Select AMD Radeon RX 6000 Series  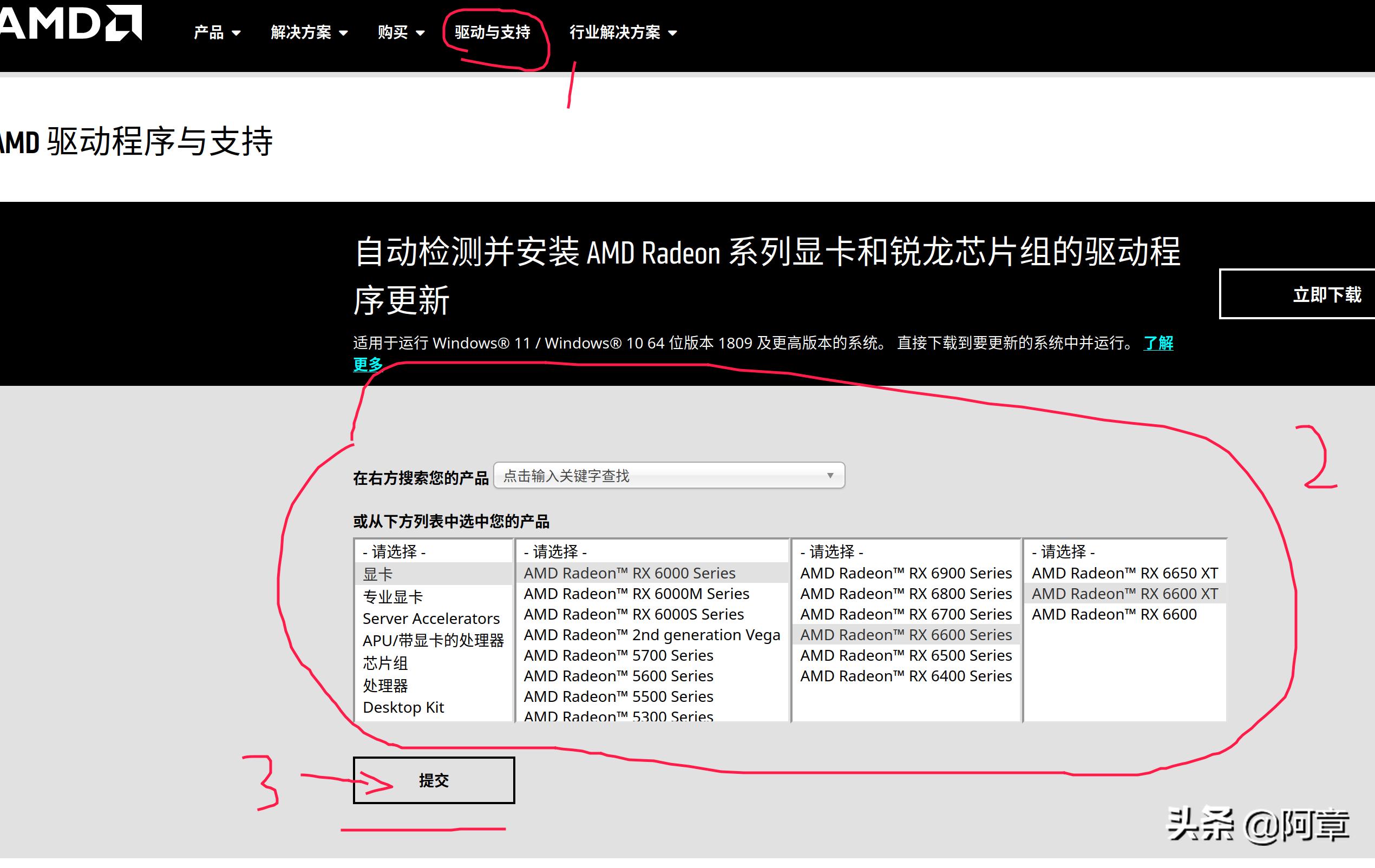(628, 573)
